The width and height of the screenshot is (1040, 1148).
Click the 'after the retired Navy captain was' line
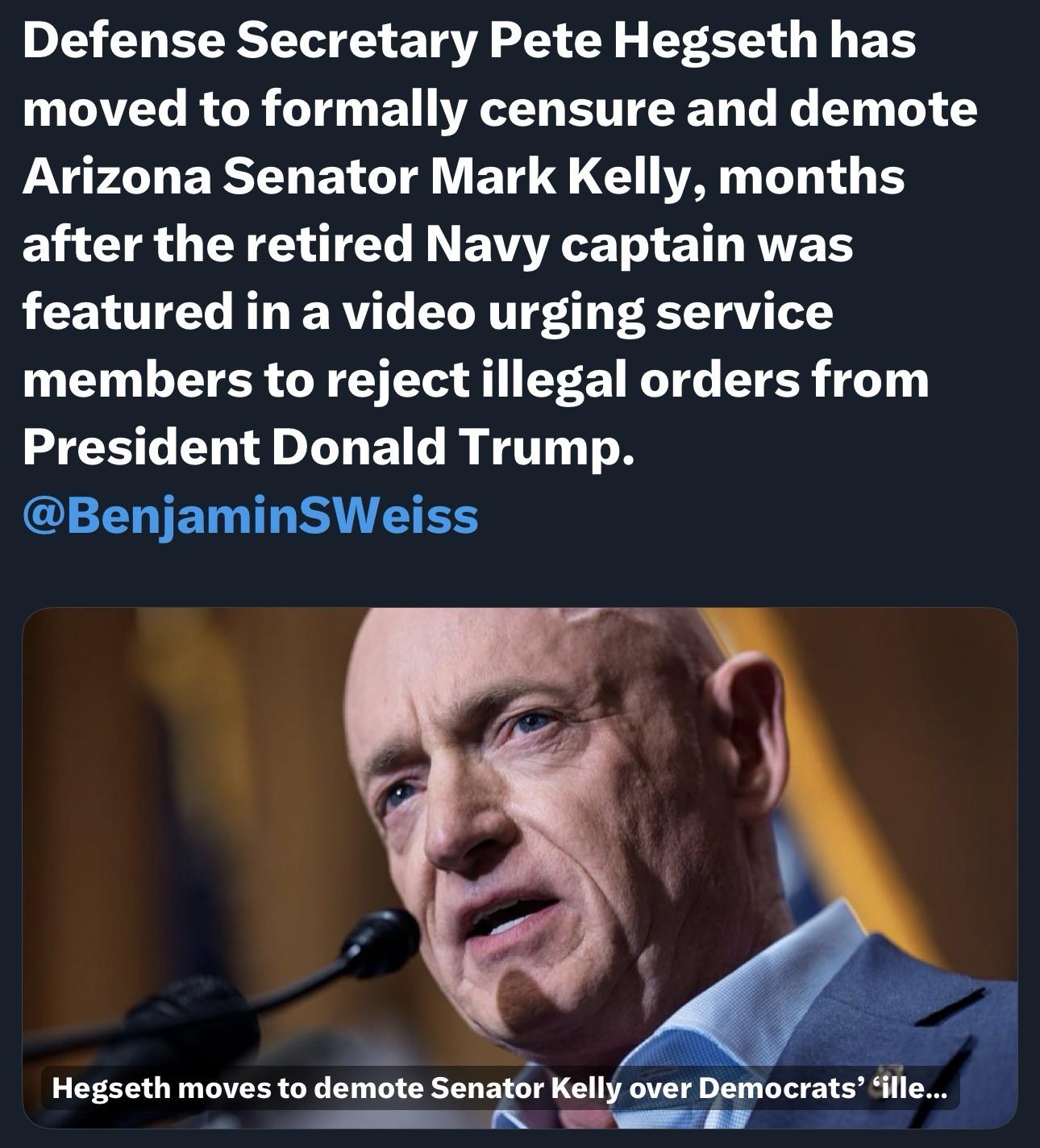[x=438, y=245]
